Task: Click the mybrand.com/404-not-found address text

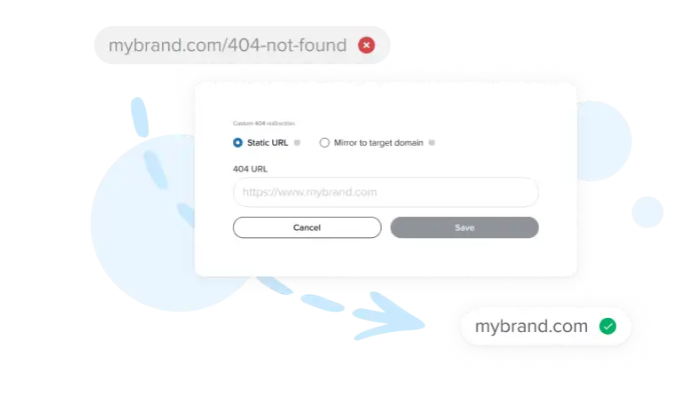Action: [227, 45]
